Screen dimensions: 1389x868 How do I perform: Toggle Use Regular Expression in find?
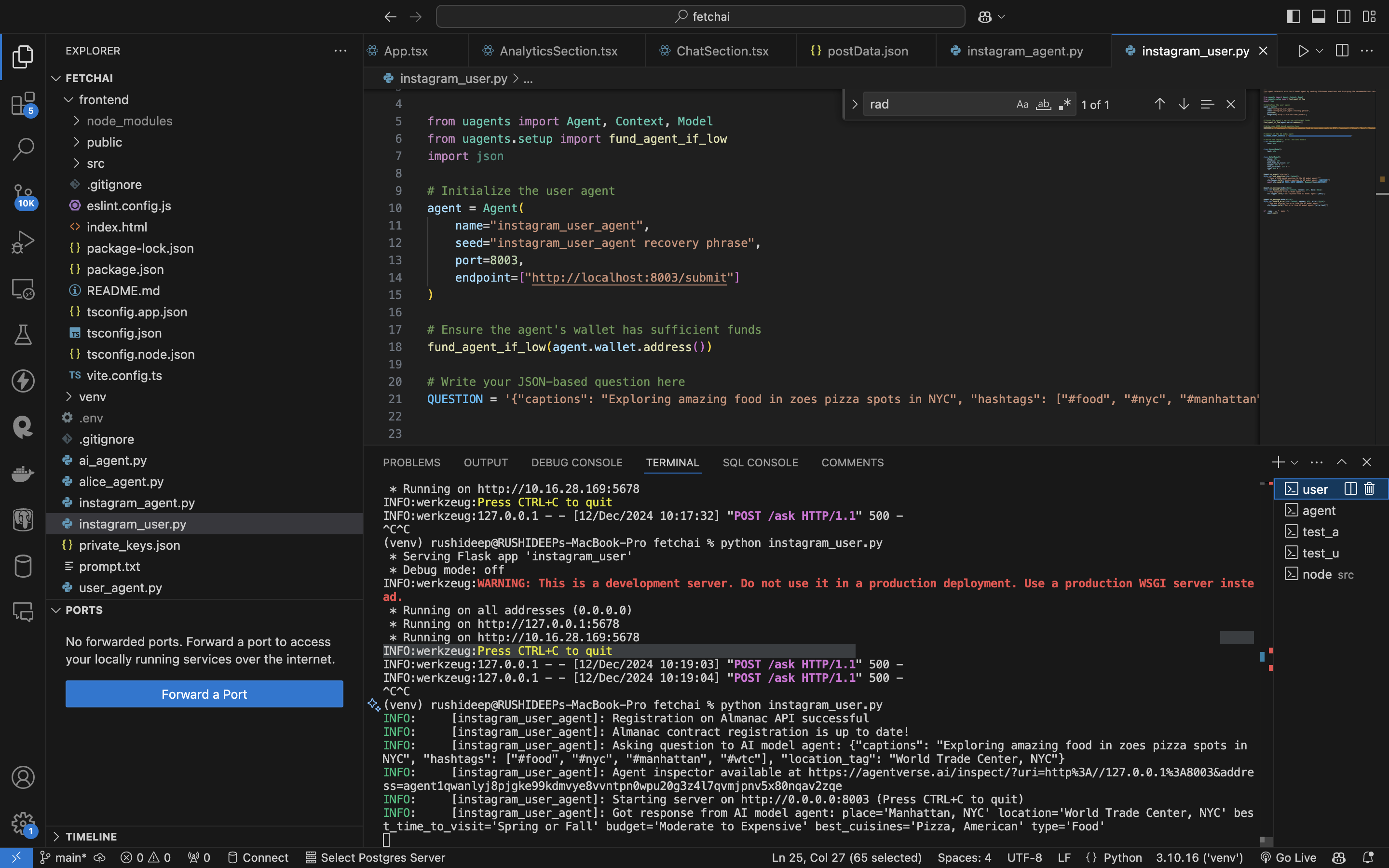coord(1065,104)
